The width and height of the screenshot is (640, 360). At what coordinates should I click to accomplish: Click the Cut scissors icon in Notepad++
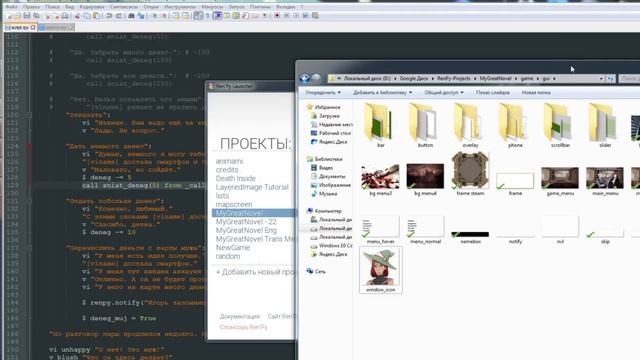[x=77, y=16]
